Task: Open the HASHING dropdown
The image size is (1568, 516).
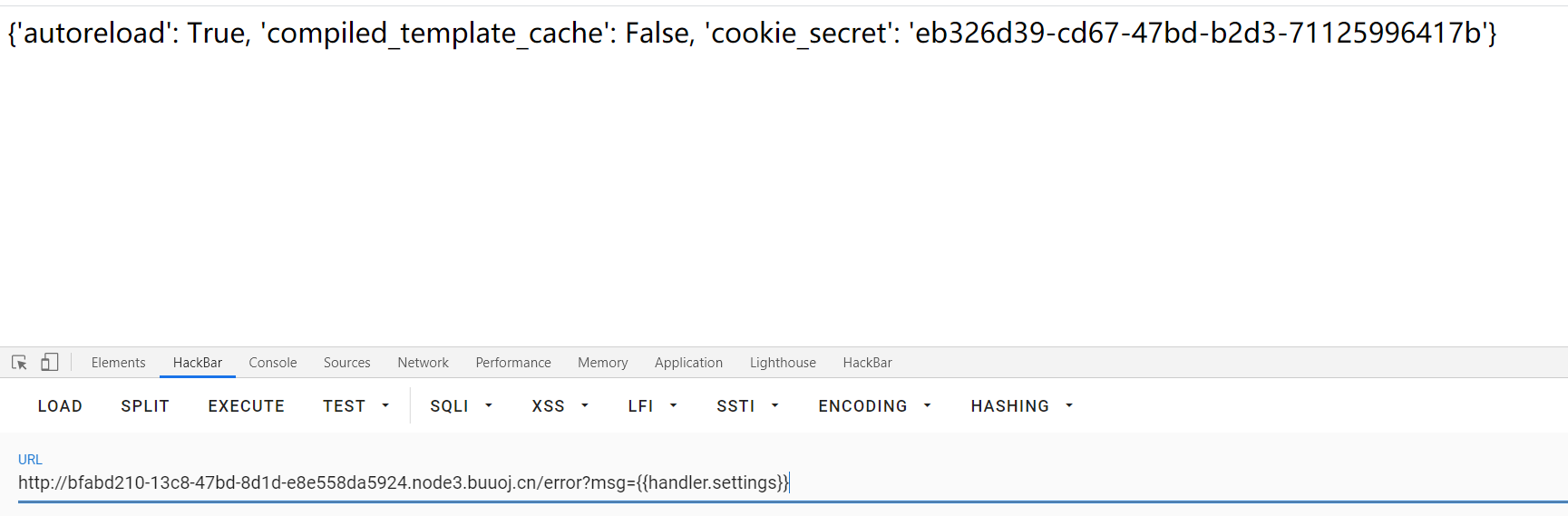Action: [1022, 406]
